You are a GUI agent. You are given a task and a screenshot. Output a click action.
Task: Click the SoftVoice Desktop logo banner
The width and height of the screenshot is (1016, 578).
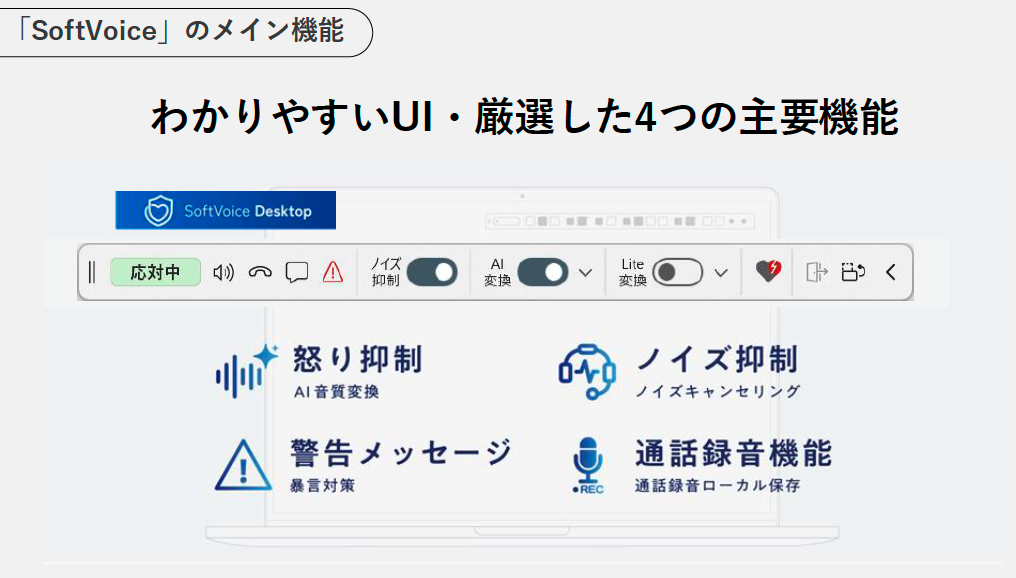(x=225, y=211)
